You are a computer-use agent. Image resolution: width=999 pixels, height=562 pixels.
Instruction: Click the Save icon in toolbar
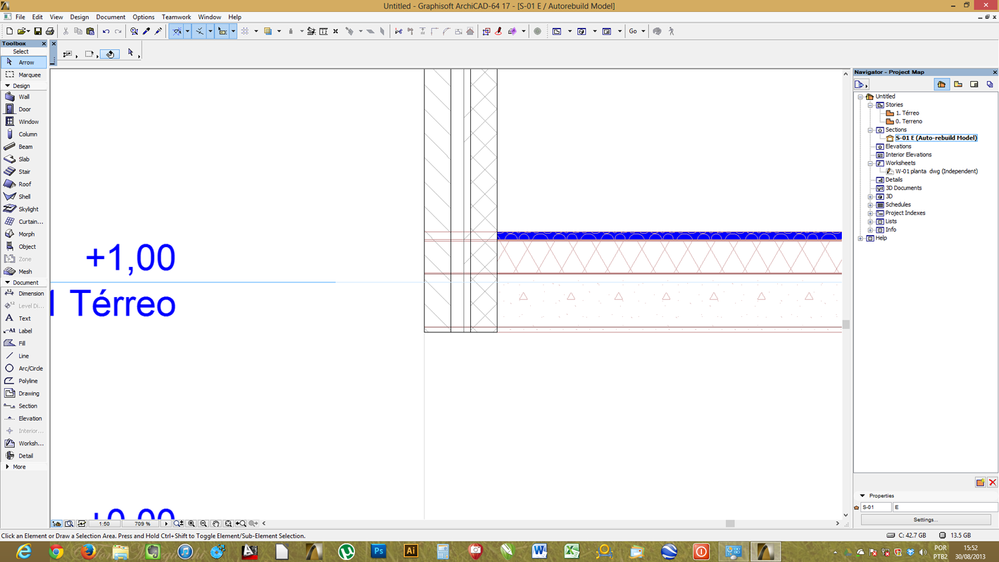tap(37, 31)
